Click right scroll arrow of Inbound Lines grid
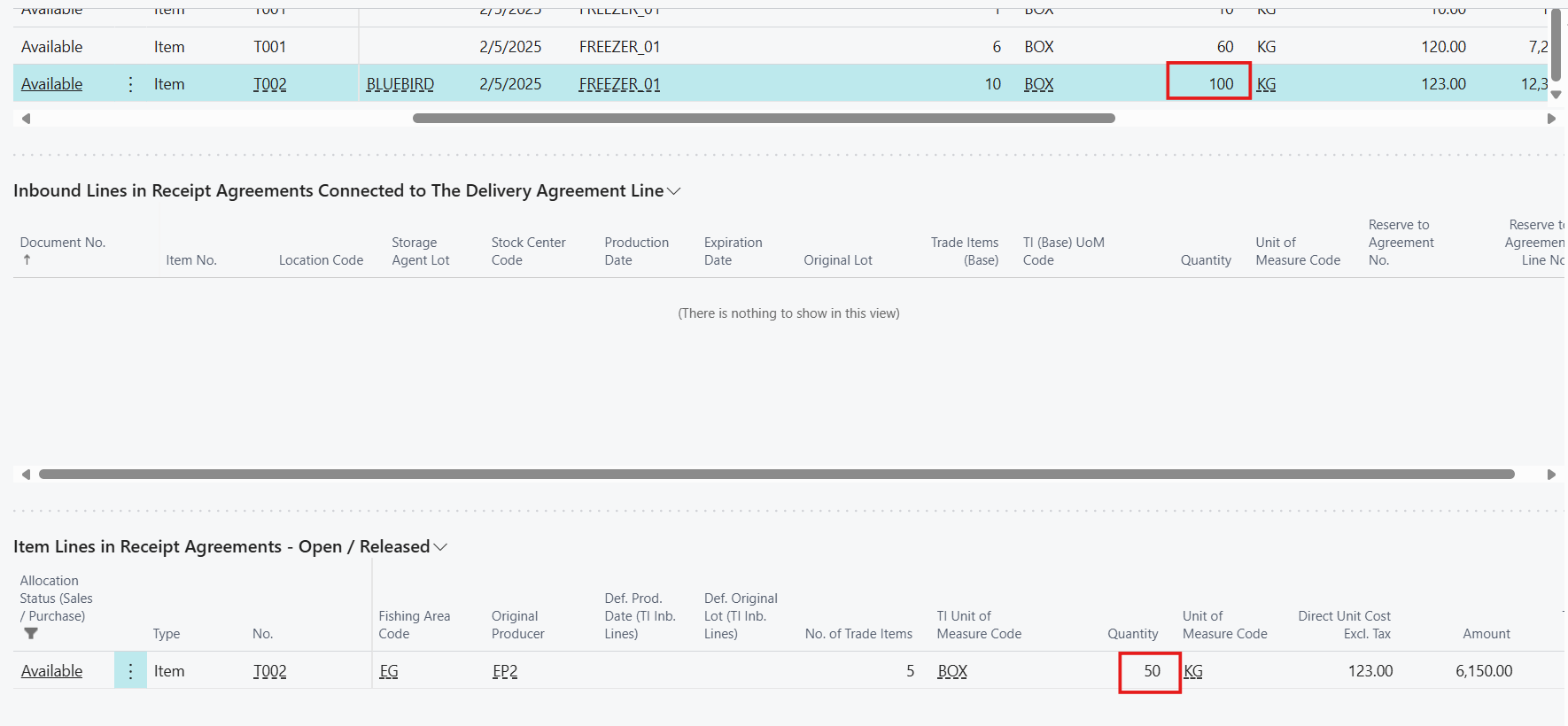 [x=1551, y=475]
